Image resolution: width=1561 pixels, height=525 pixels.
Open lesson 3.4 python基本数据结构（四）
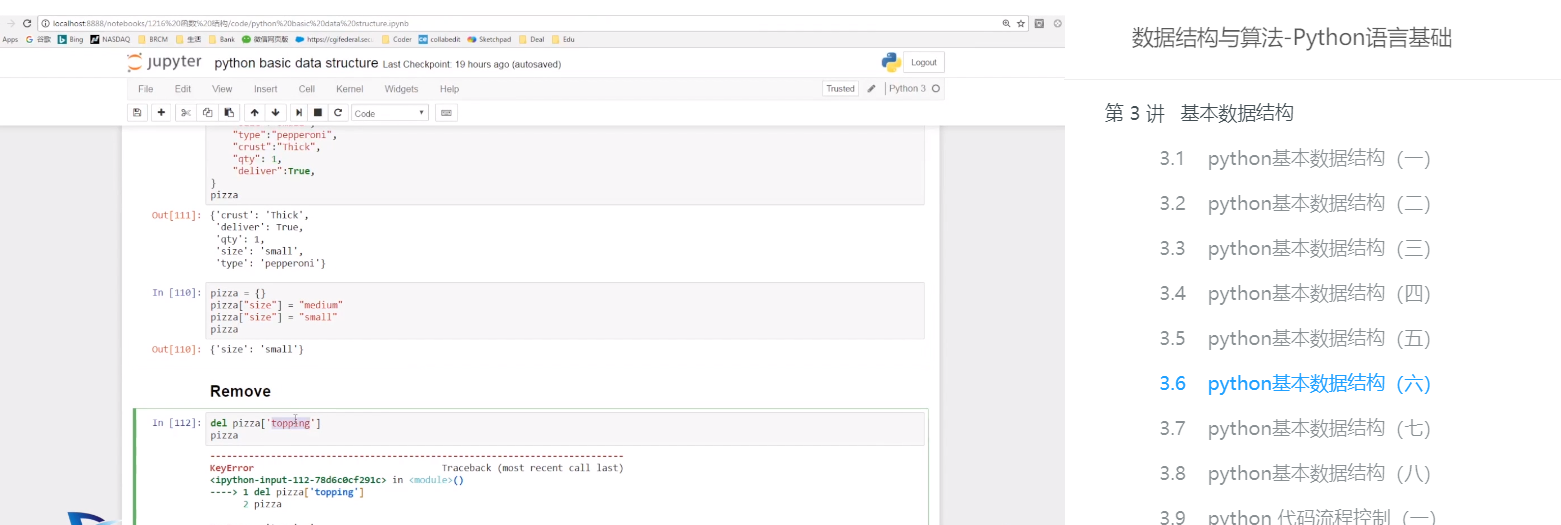pos(1296,293)
